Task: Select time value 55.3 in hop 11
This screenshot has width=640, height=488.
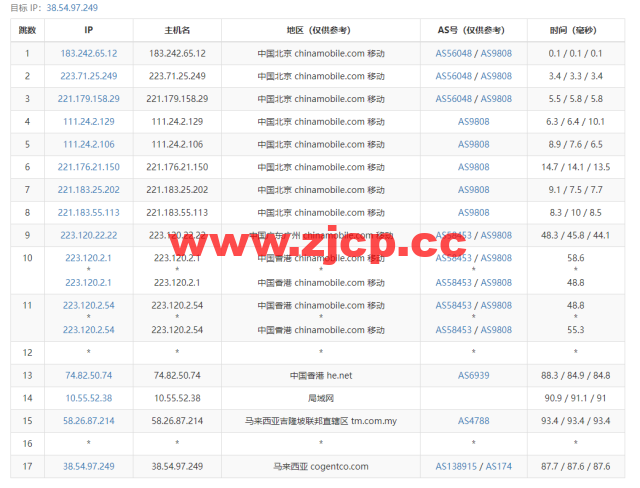Action: (576, 330)
